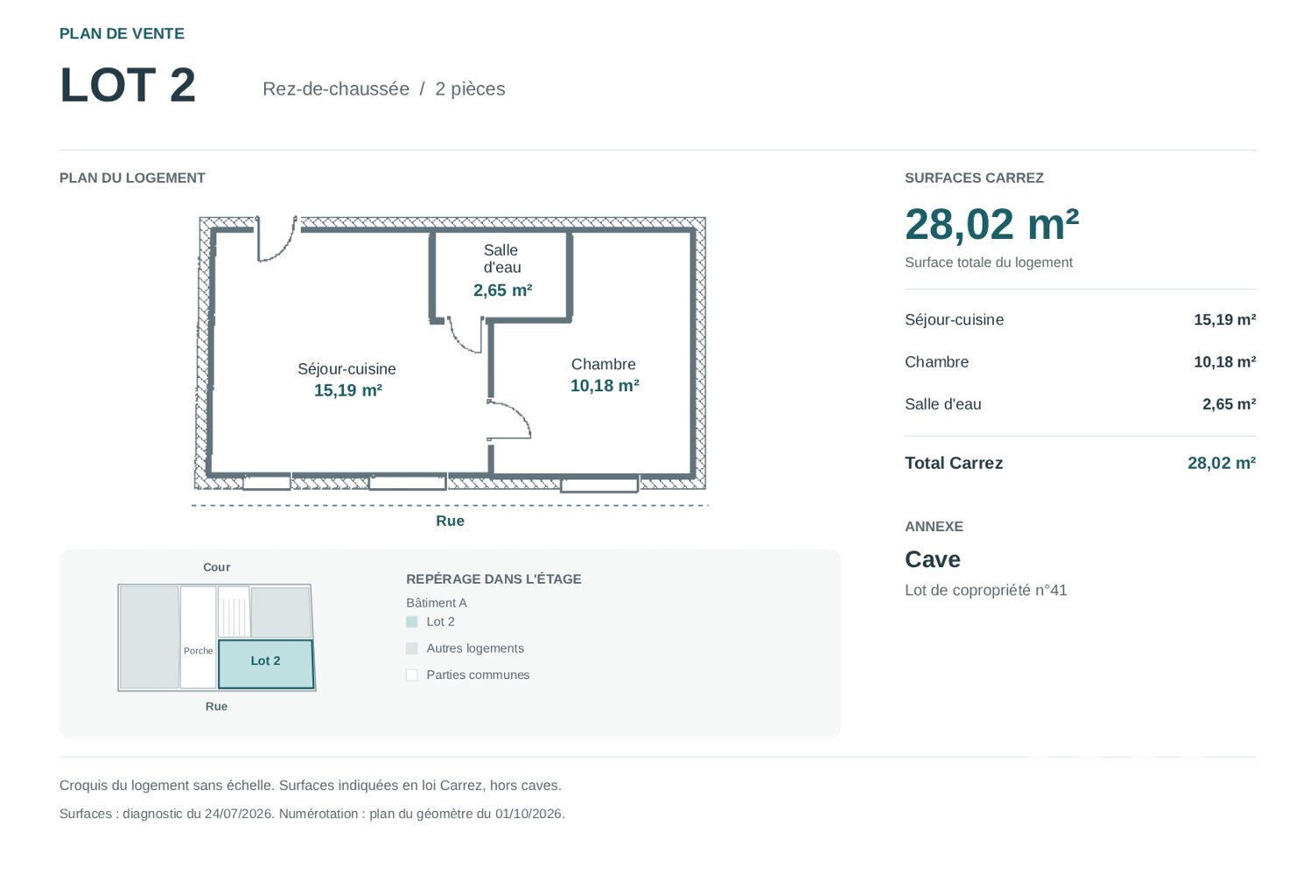This screenshot has height=896, width=1316.
Task: Click the 'Cour' label above locator map
Action: tap(217, 567)
